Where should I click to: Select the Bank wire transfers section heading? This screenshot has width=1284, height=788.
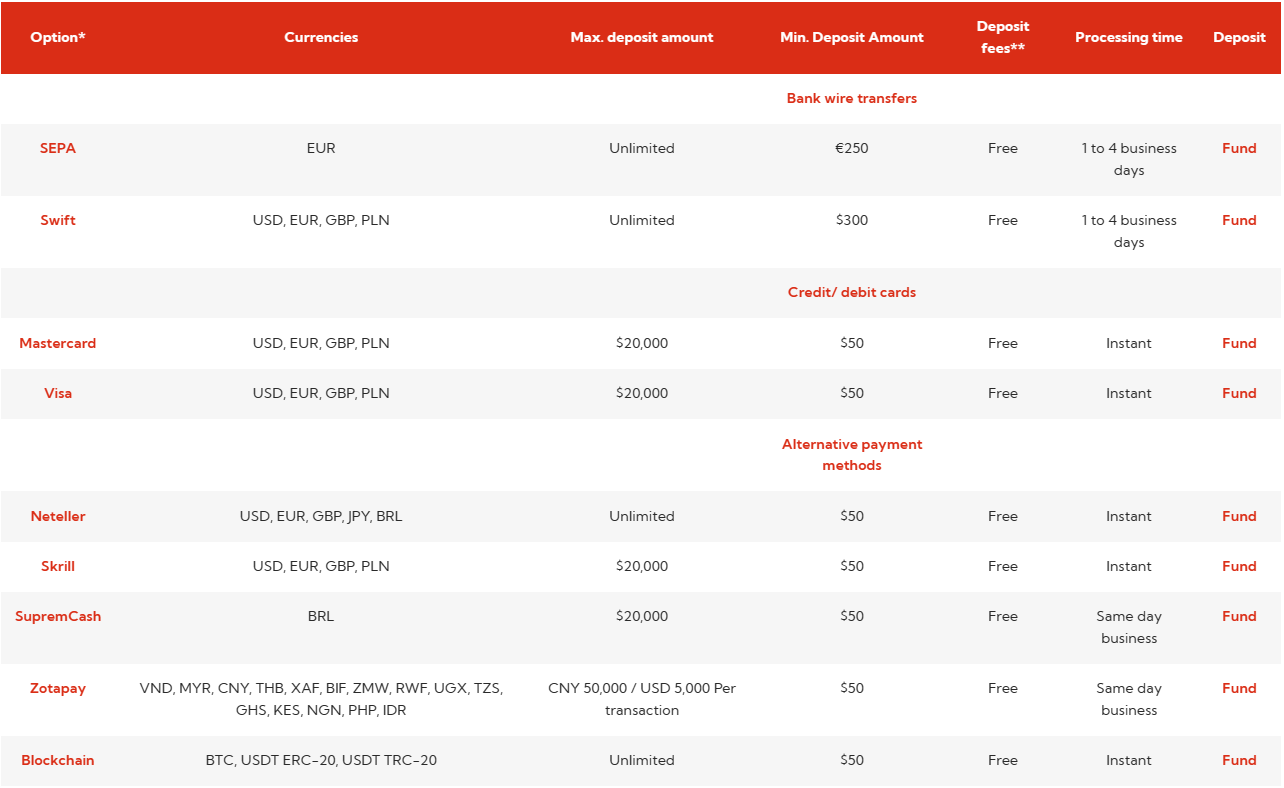[x=852, y=98]
